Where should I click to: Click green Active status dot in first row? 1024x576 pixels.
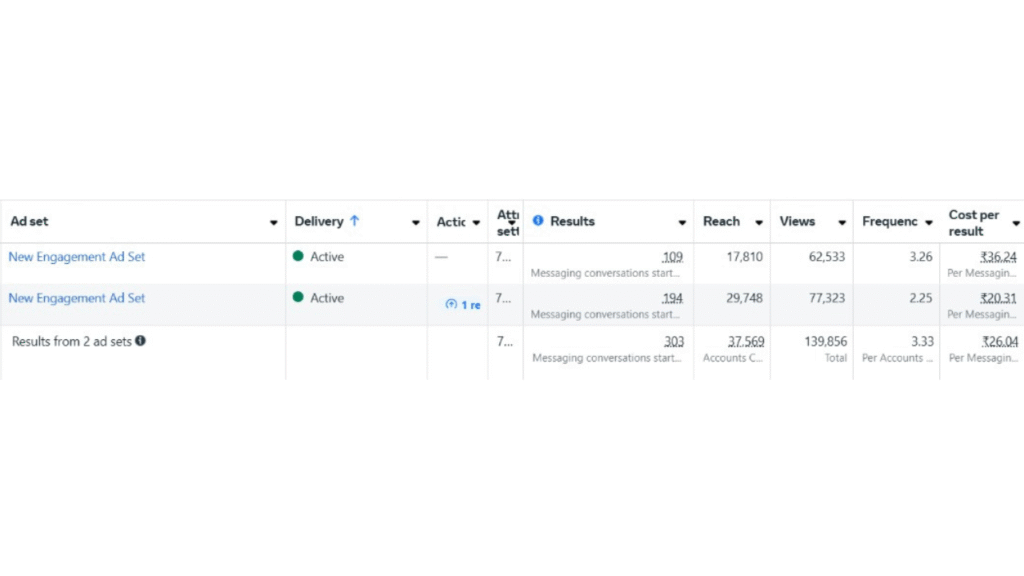(298, 256)
